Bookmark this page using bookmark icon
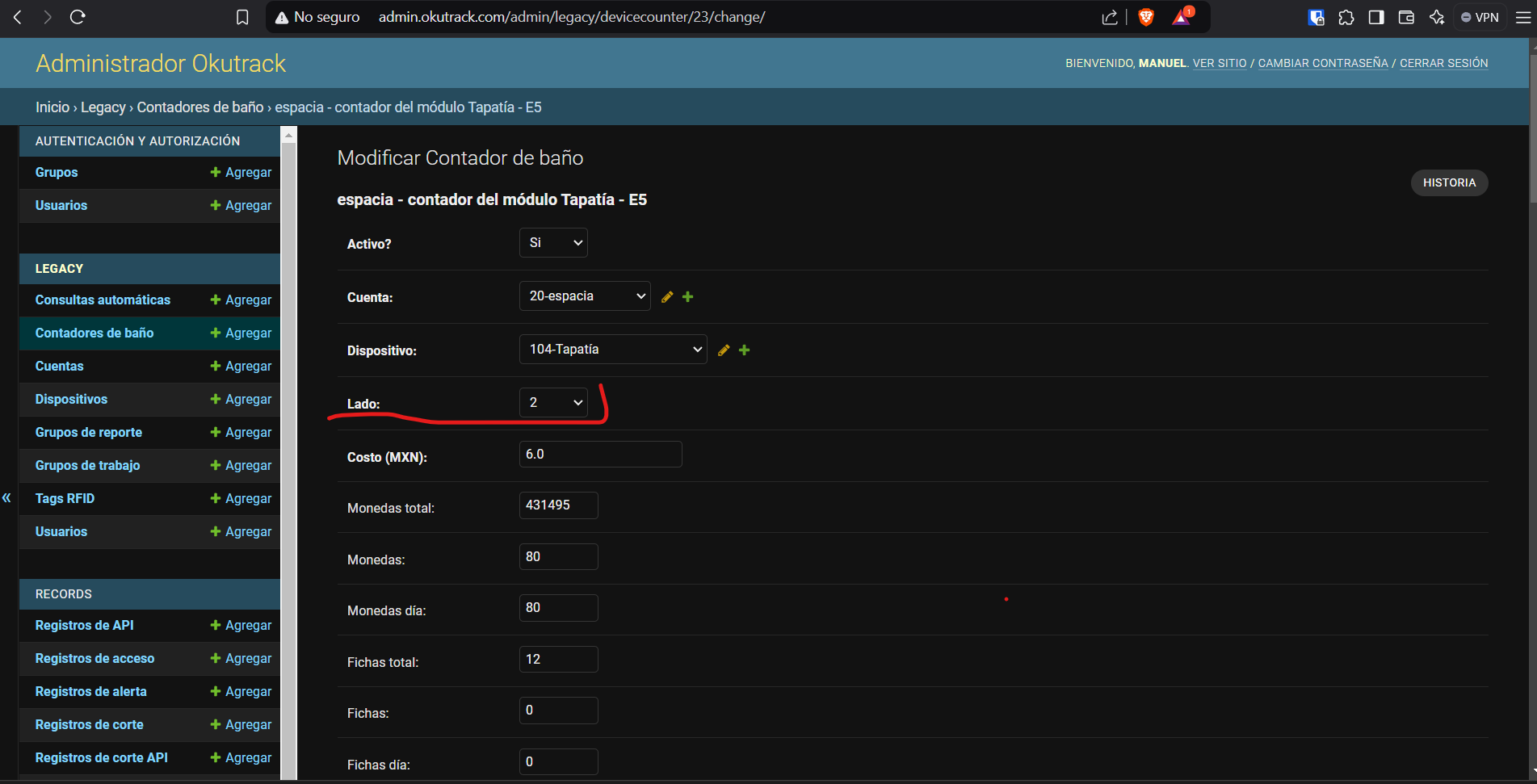1537x784 pixels. tap(242, 17)
